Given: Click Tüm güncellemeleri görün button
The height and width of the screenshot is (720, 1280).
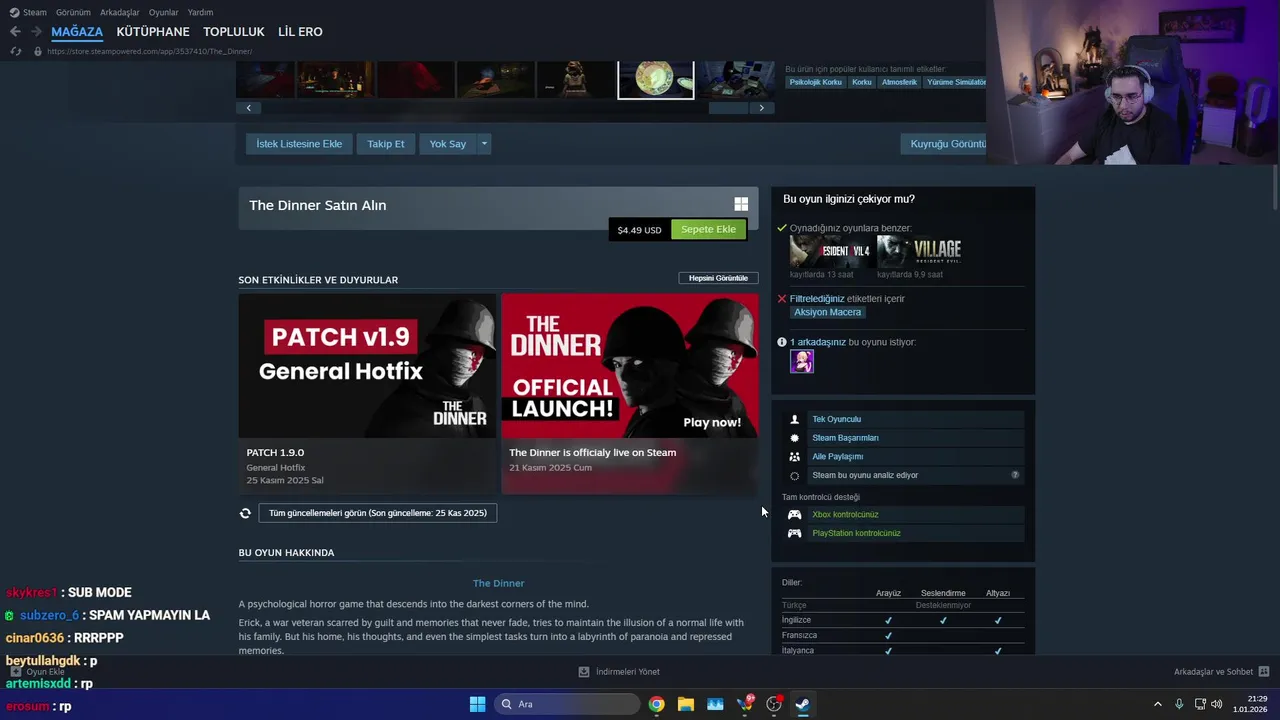Looking at the screenshot, I should pos(378,513).
